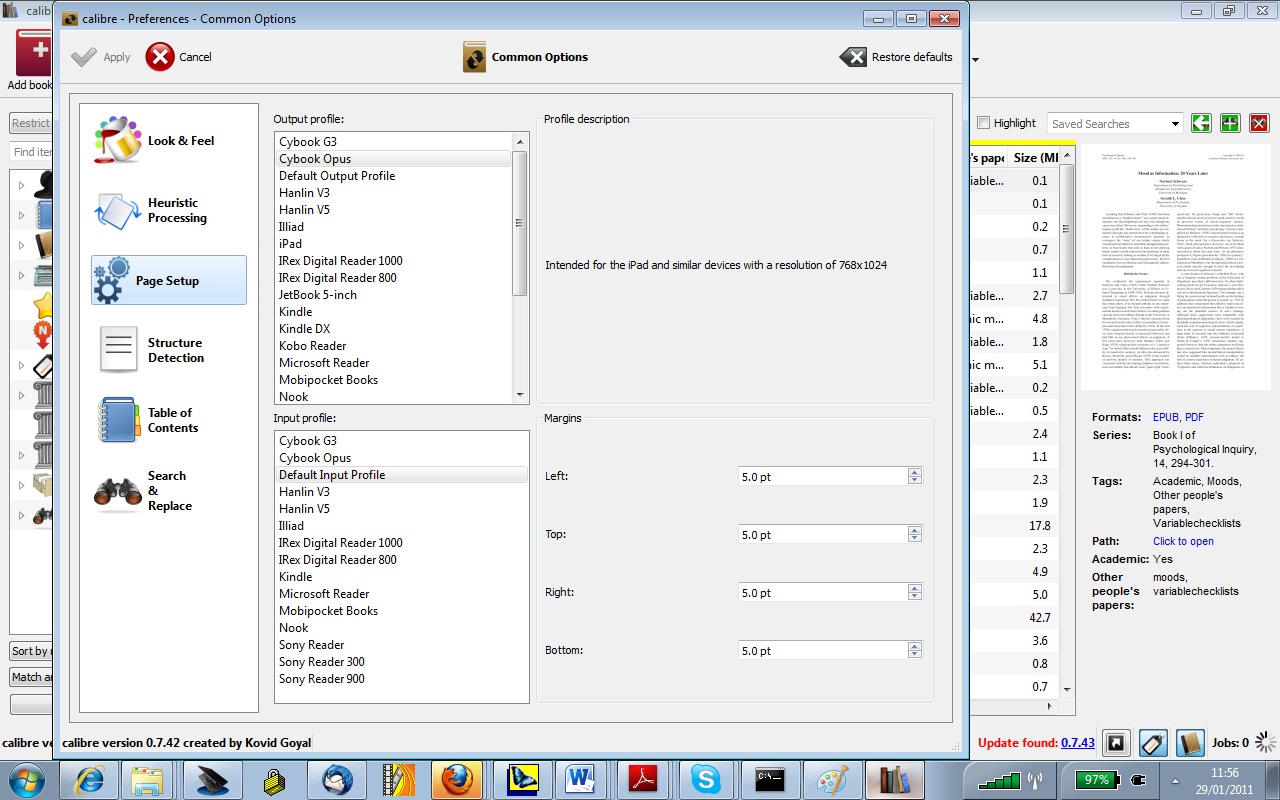Open Skype from the taskbar
The image size is (1280, 800).
coord(705,779)
